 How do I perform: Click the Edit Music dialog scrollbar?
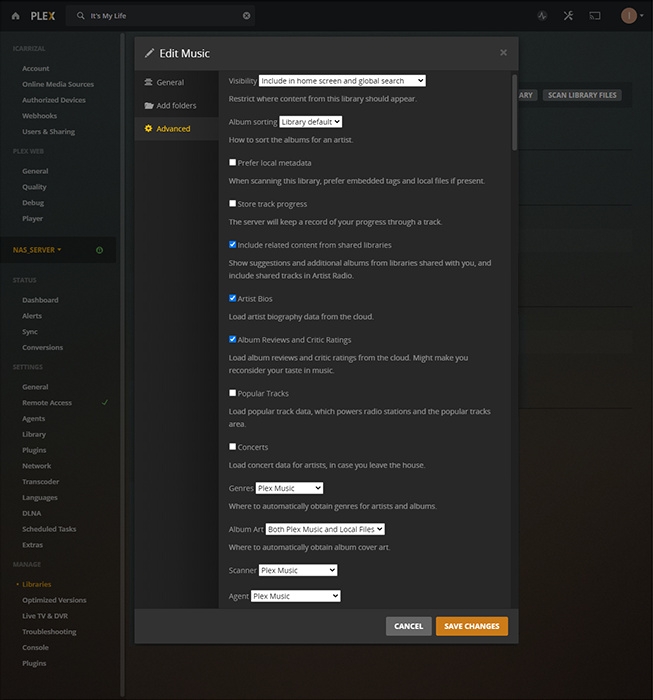[514, 112]
